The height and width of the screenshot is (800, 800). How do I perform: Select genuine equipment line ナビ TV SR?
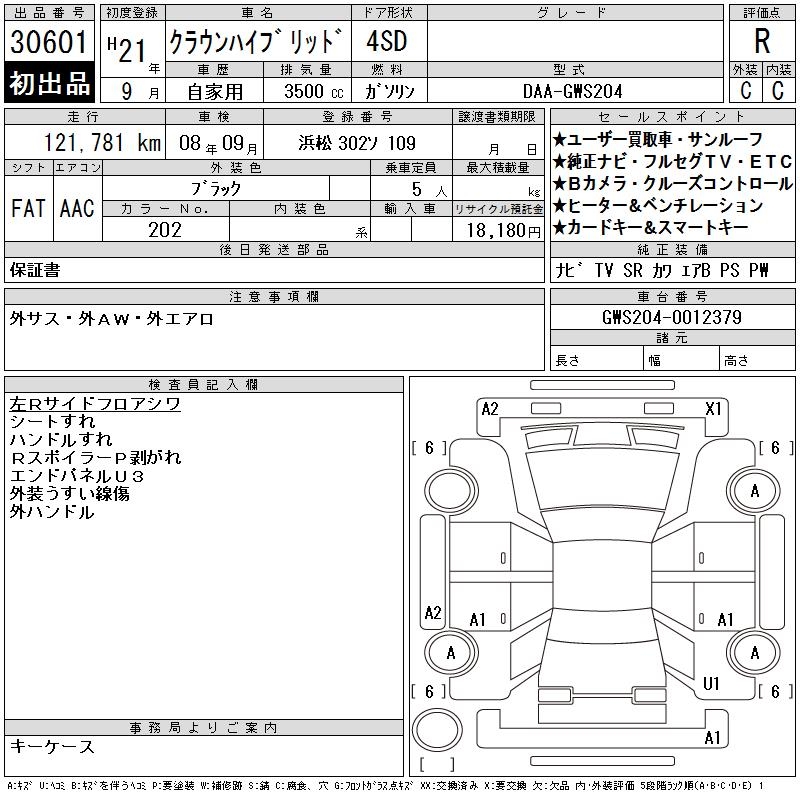[x=662, y=270]
